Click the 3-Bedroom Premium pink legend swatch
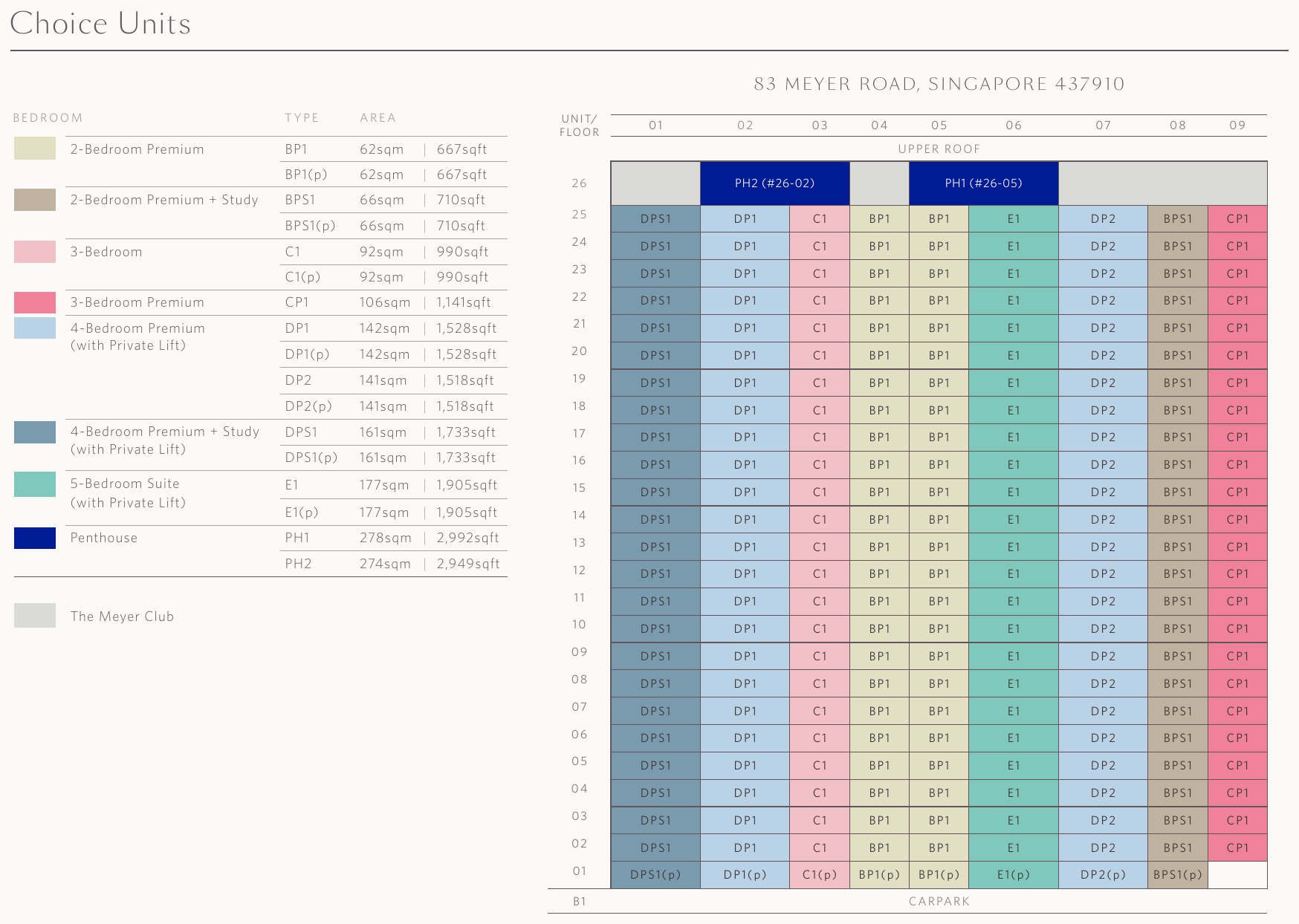1299x924 pixels. [x=35, y=302]
